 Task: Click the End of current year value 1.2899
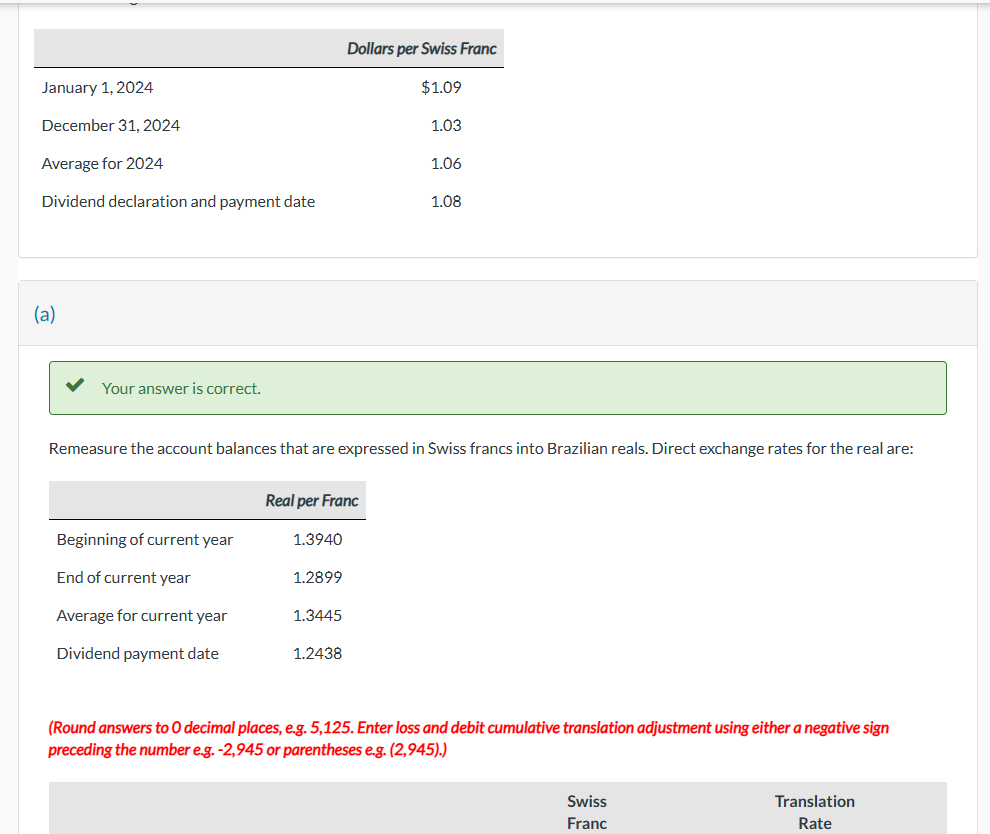pyautogui.click(x=317, y=577)
